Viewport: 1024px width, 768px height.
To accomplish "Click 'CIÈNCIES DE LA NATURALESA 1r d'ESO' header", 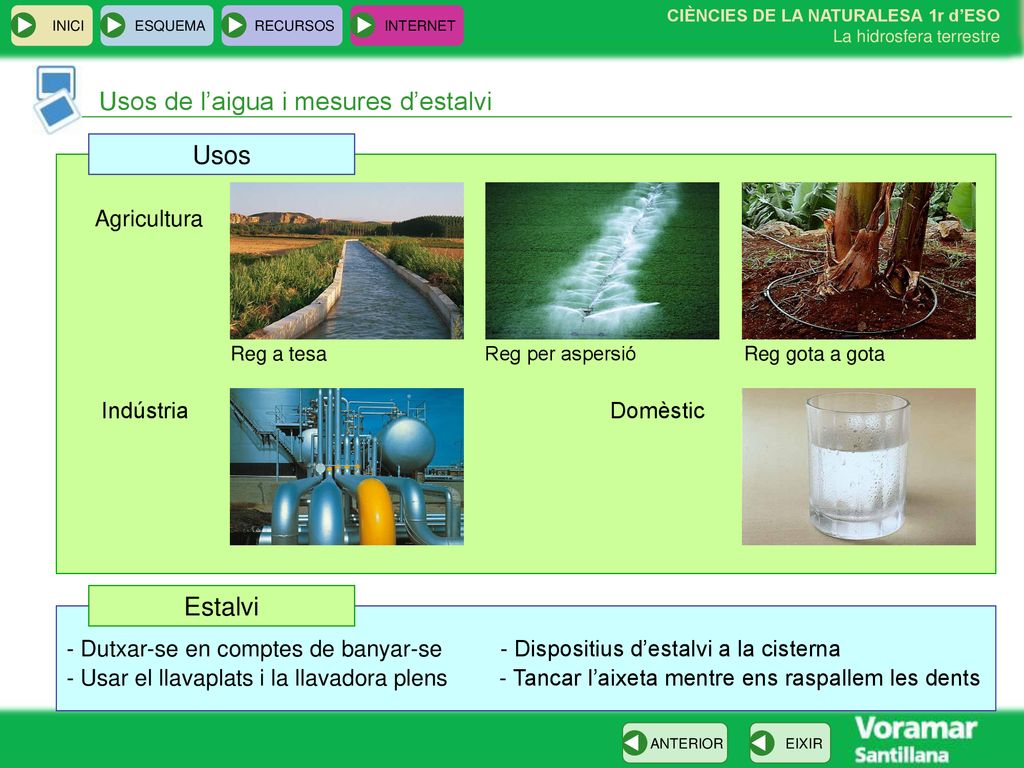I will [x=833, y=16].
